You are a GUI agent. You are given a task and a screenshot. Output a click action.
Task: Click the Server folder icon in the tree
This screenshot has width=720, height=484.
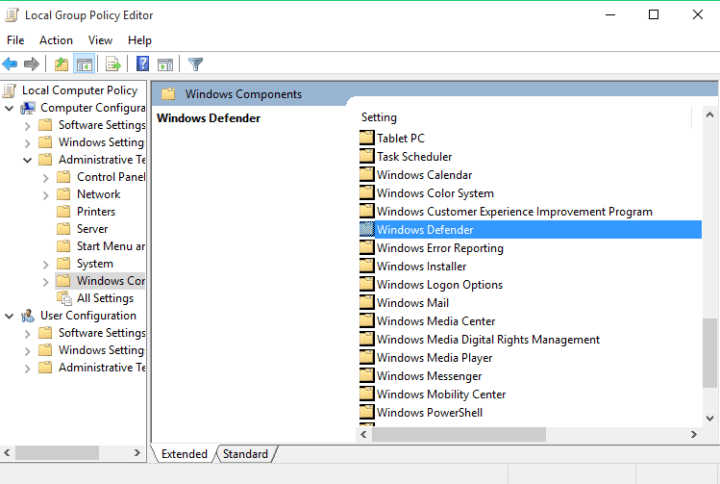[63, 229]
